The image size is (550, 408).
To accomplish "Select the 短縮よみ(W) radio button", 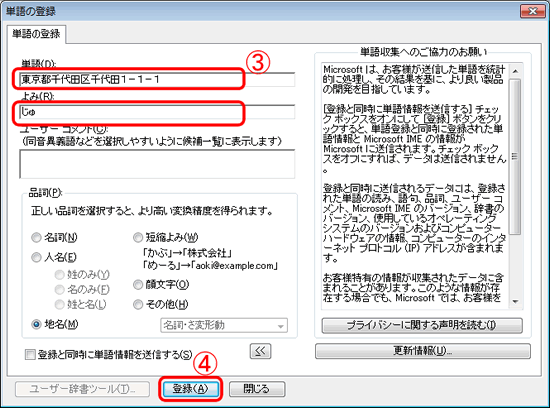I will pyautogui.click(x=138, y=238).
